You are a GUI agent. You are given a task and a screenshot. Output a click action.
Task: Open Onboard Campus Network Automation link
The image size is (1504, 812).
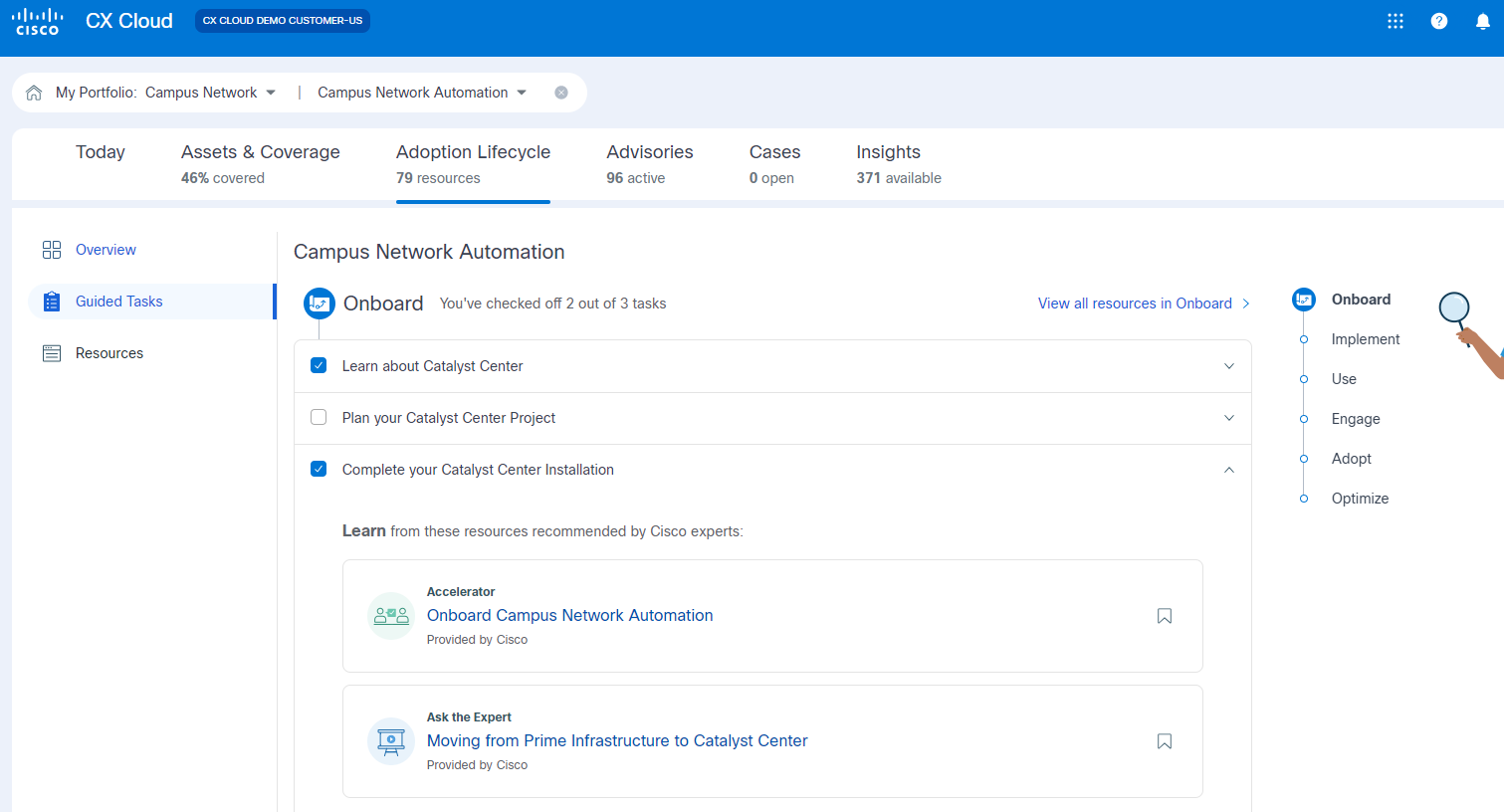(569, 615)
